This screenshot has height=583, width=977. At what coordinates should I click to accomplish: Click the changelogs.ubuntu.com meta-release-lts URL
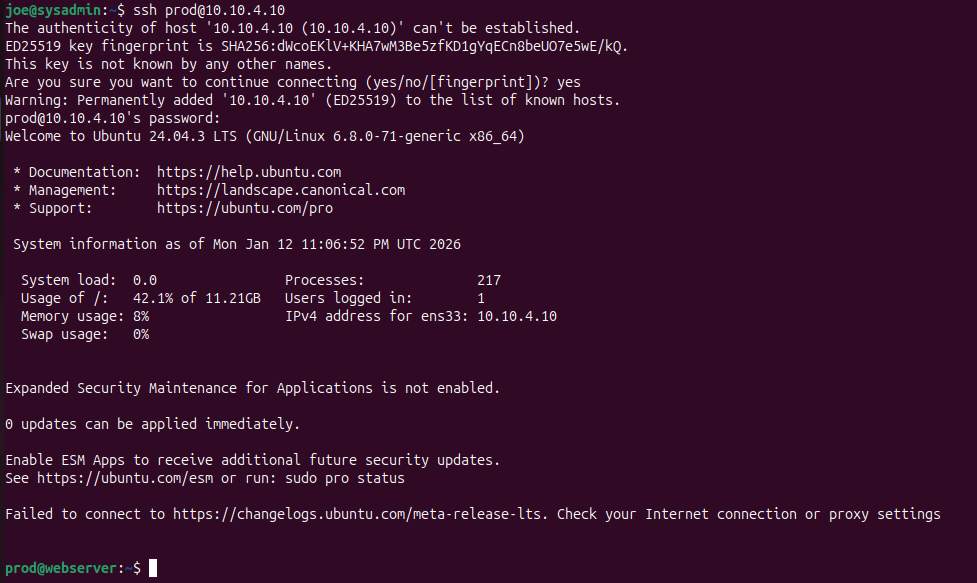[360, 514]
